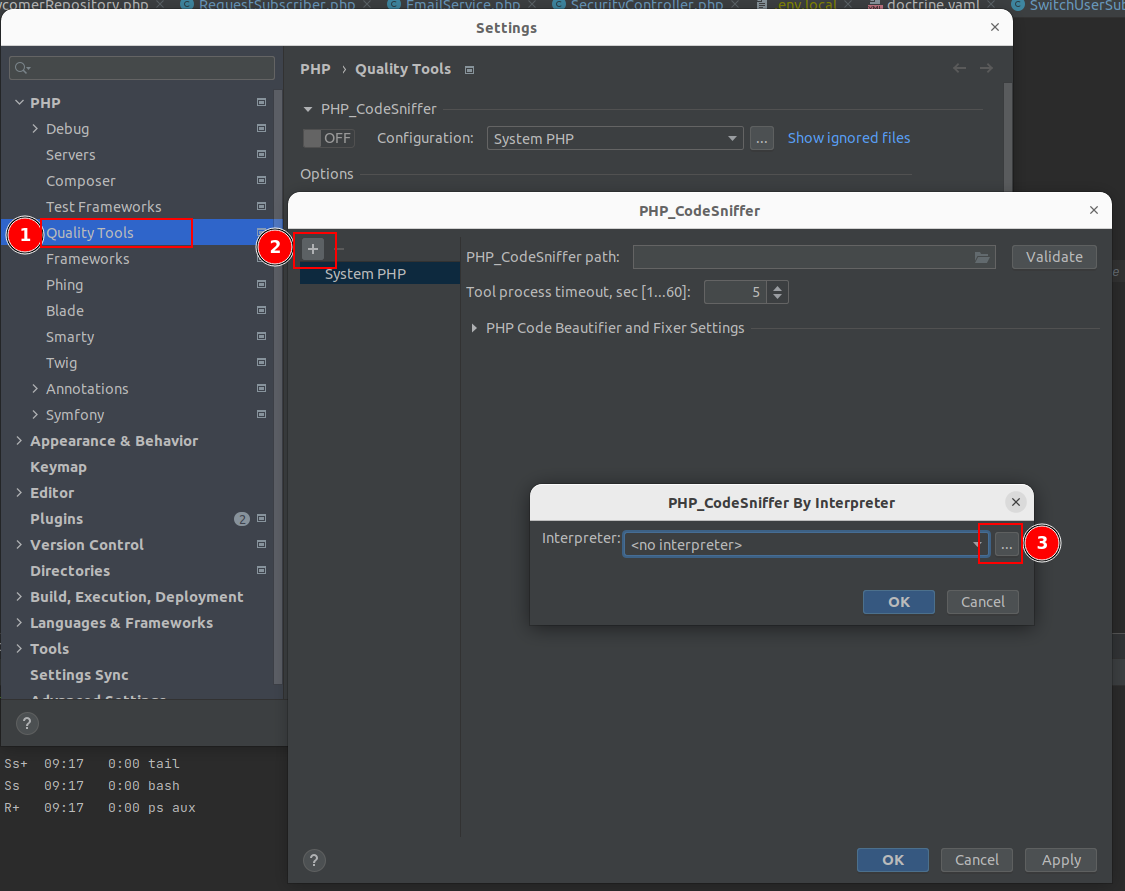
Task: Click the settings search field
Action: (142, 68)
